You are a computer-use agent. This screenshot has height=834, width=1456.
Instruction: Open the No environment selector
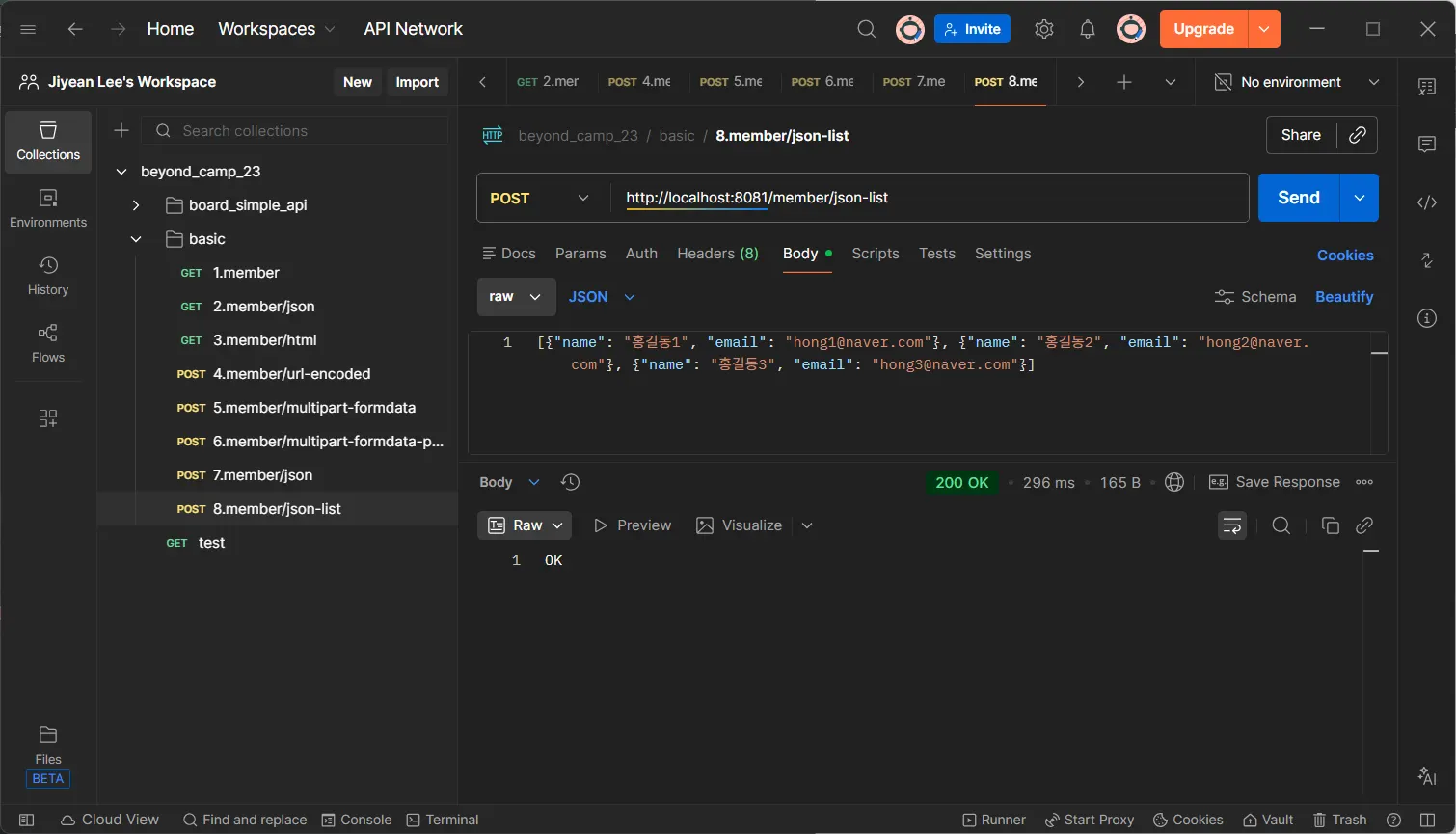pos(1297,82)
